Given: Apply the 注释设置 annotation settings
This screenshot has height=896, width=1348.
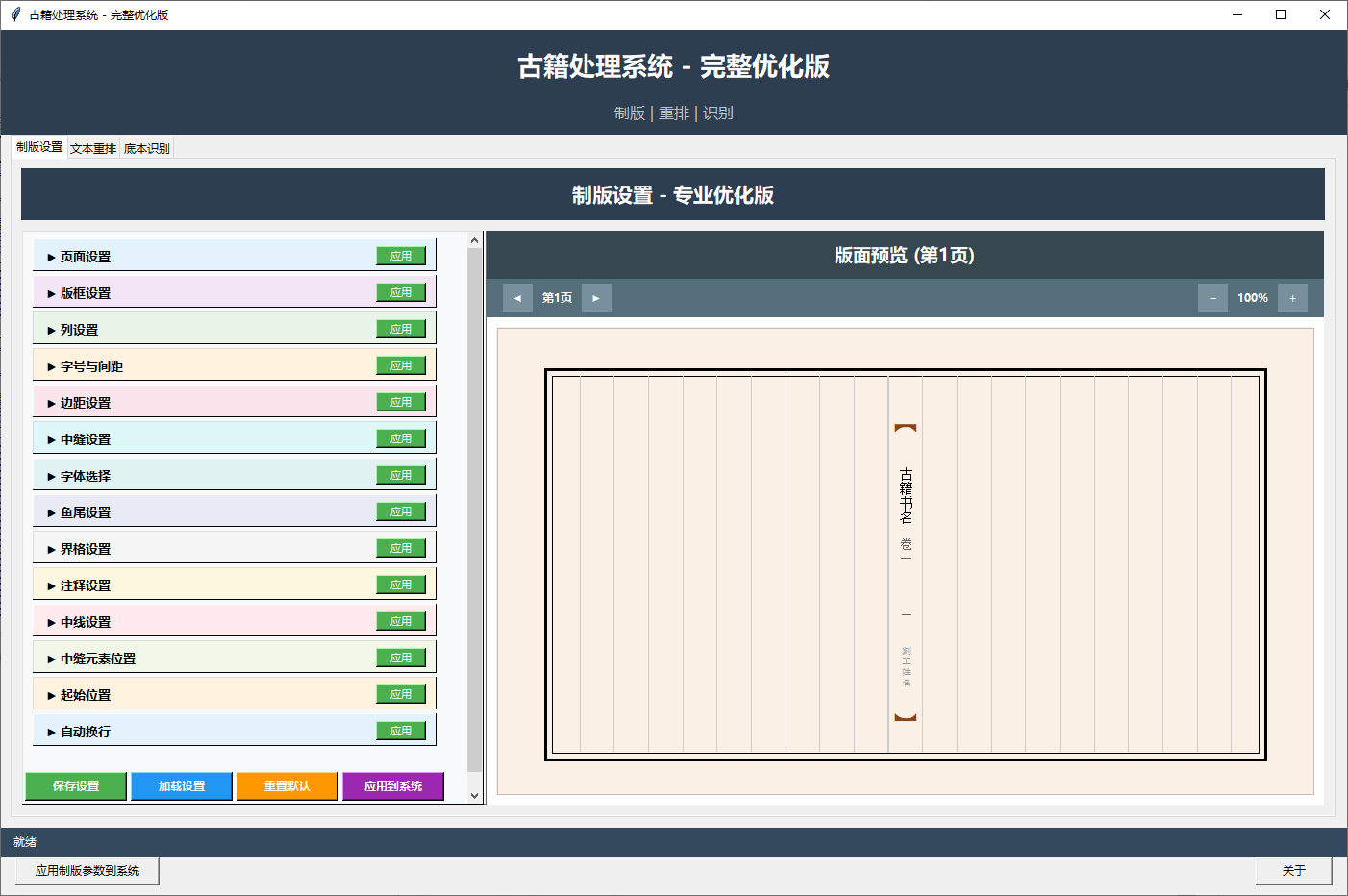Looking at the screenshot, I should 401,584.
